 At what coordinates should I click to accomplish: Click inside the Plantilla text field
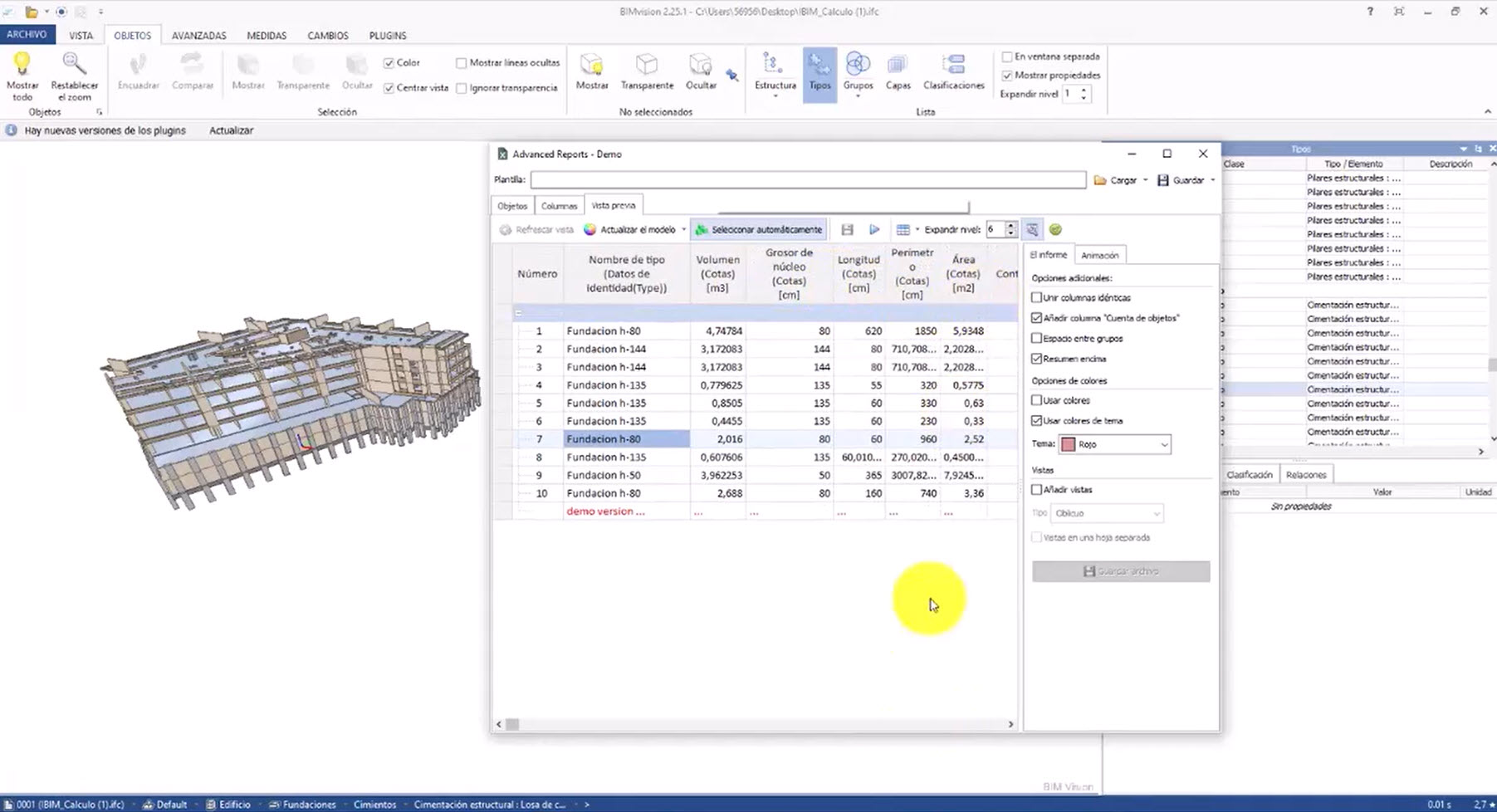(x=805, y=179)
